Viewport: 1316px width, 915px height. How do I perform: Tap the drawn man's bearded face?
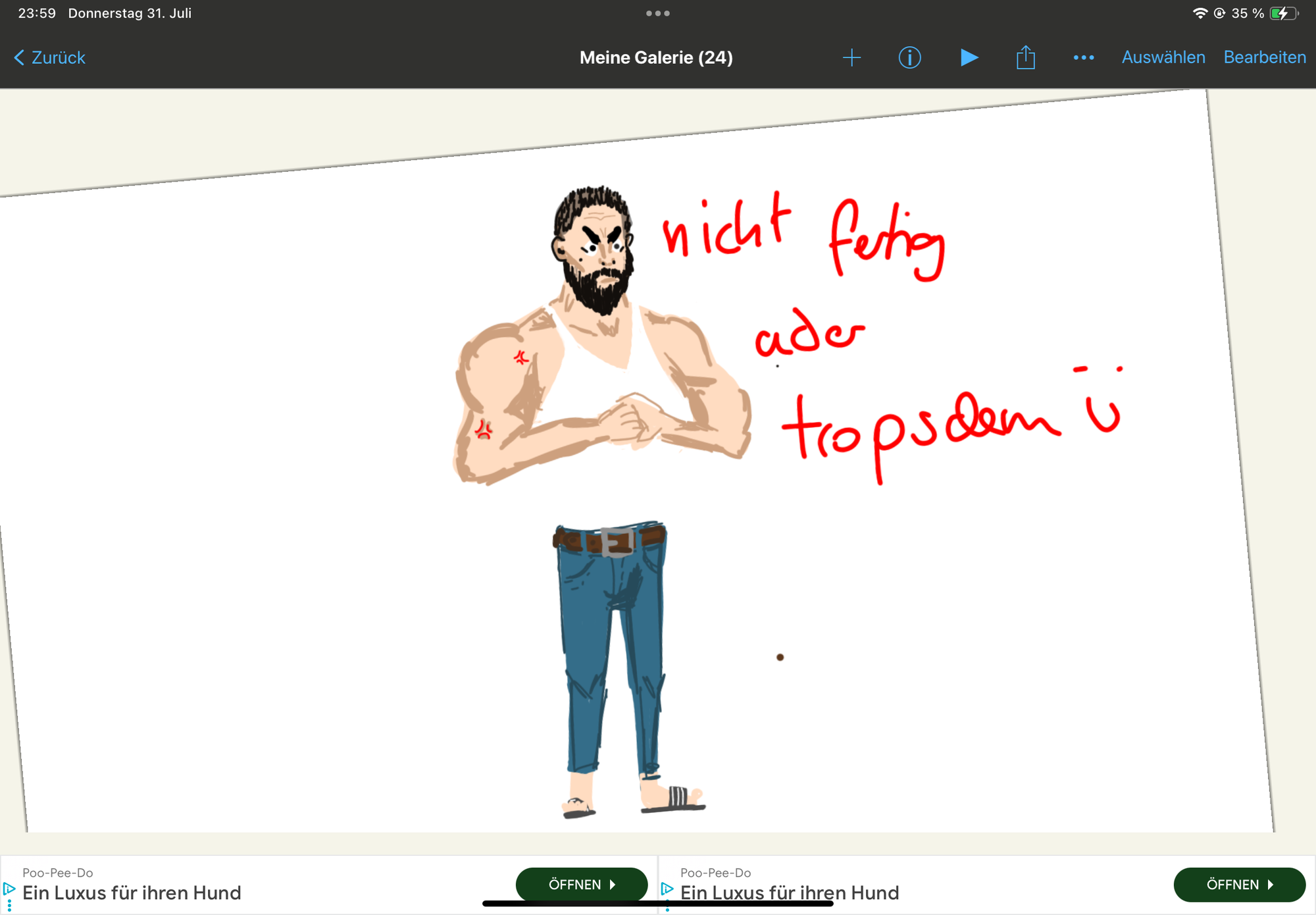597,257
